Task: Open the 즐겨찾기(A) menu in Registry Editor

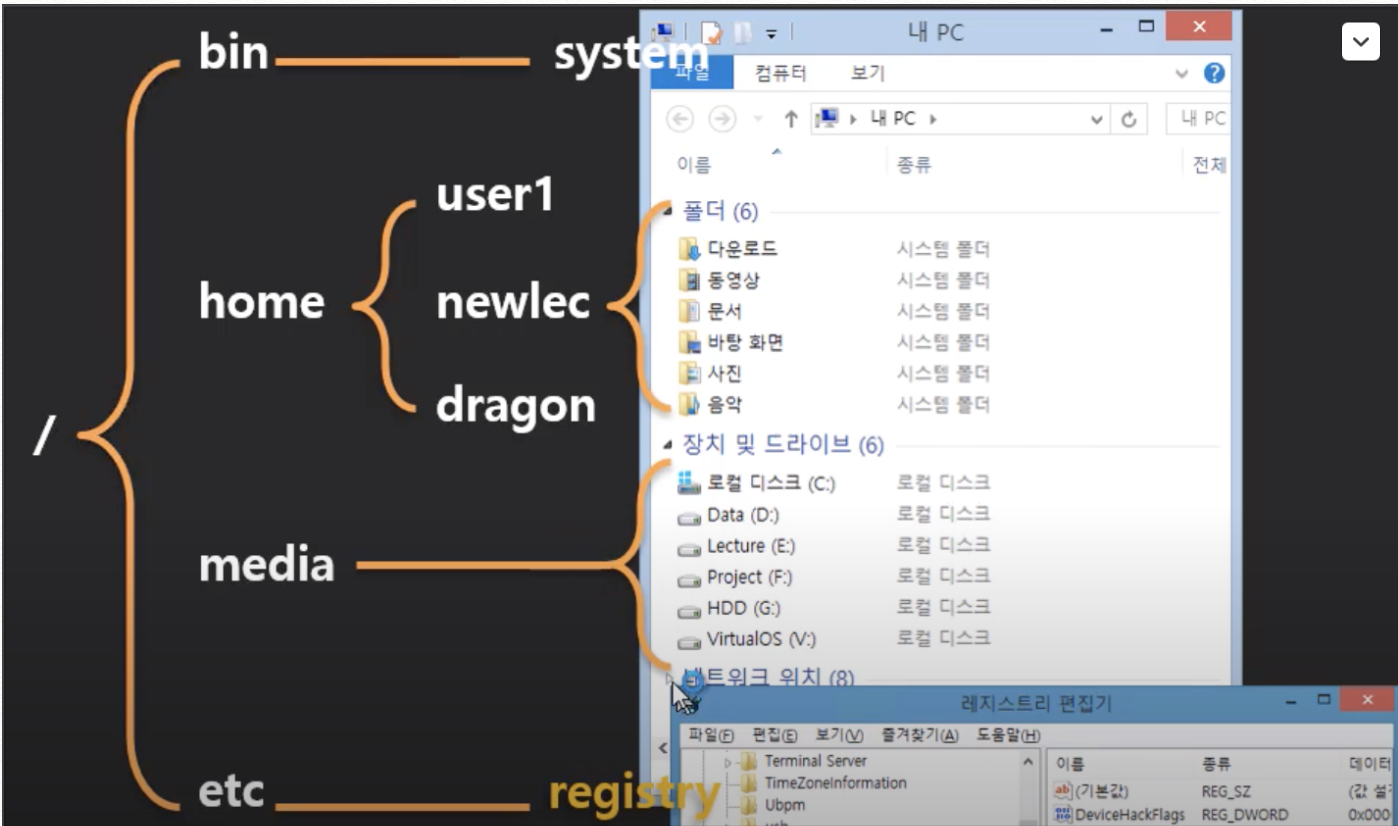Action: [920, 736]
